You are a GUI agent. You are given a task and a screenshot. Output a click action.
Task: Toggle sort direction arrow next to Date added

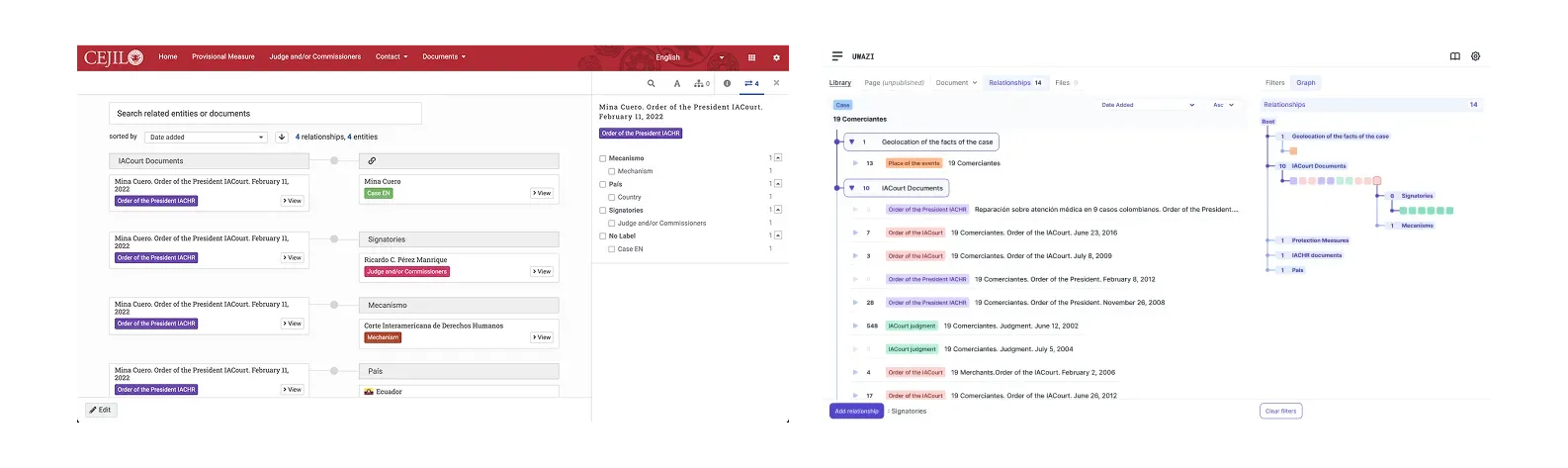(x=282, y=137)
